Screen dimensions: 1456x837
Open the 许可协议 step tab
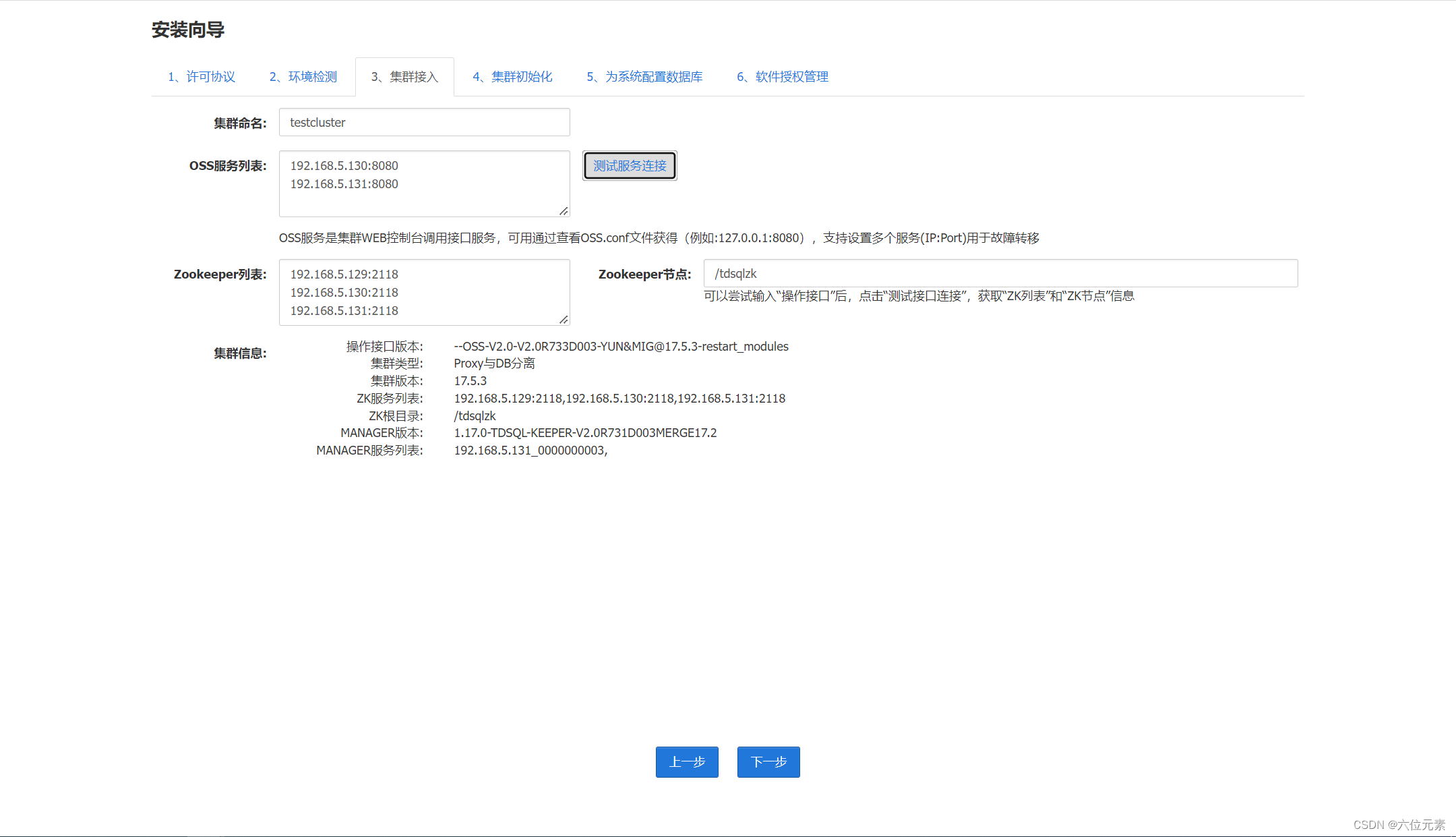pos(202,77)
